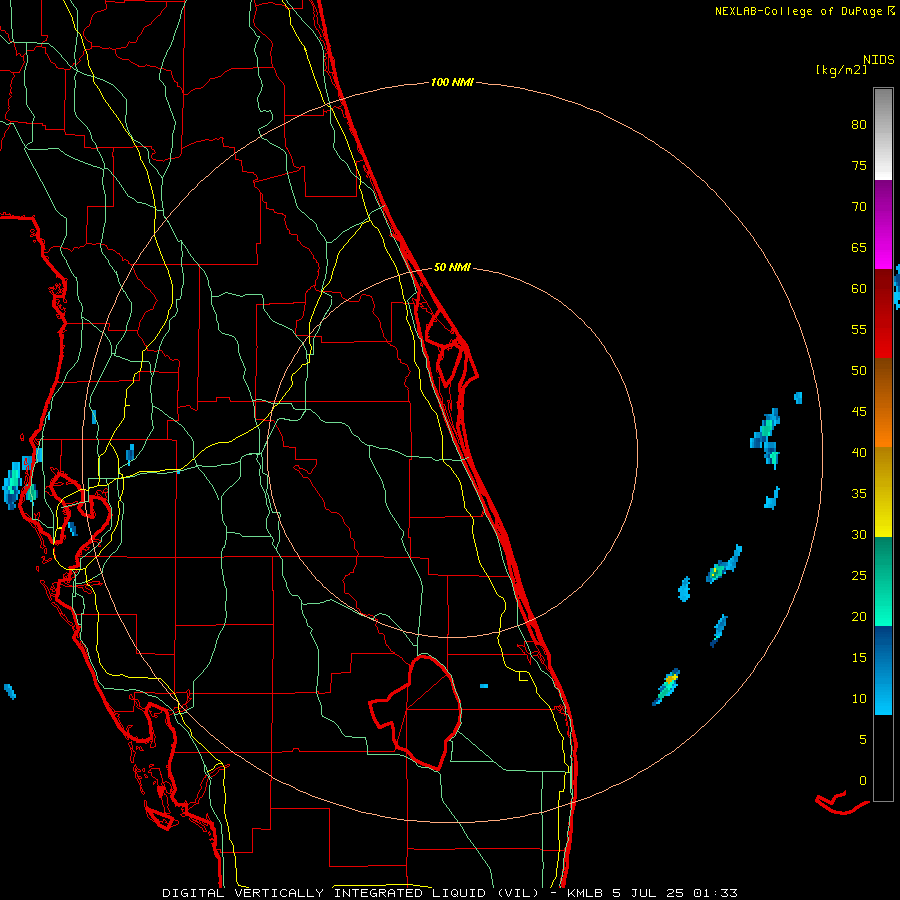Click the DIGITAL VERTICALLY INTEGRATED LIQUID (VIL) caption
Screen dimensions: 900x900
(351, 893)
